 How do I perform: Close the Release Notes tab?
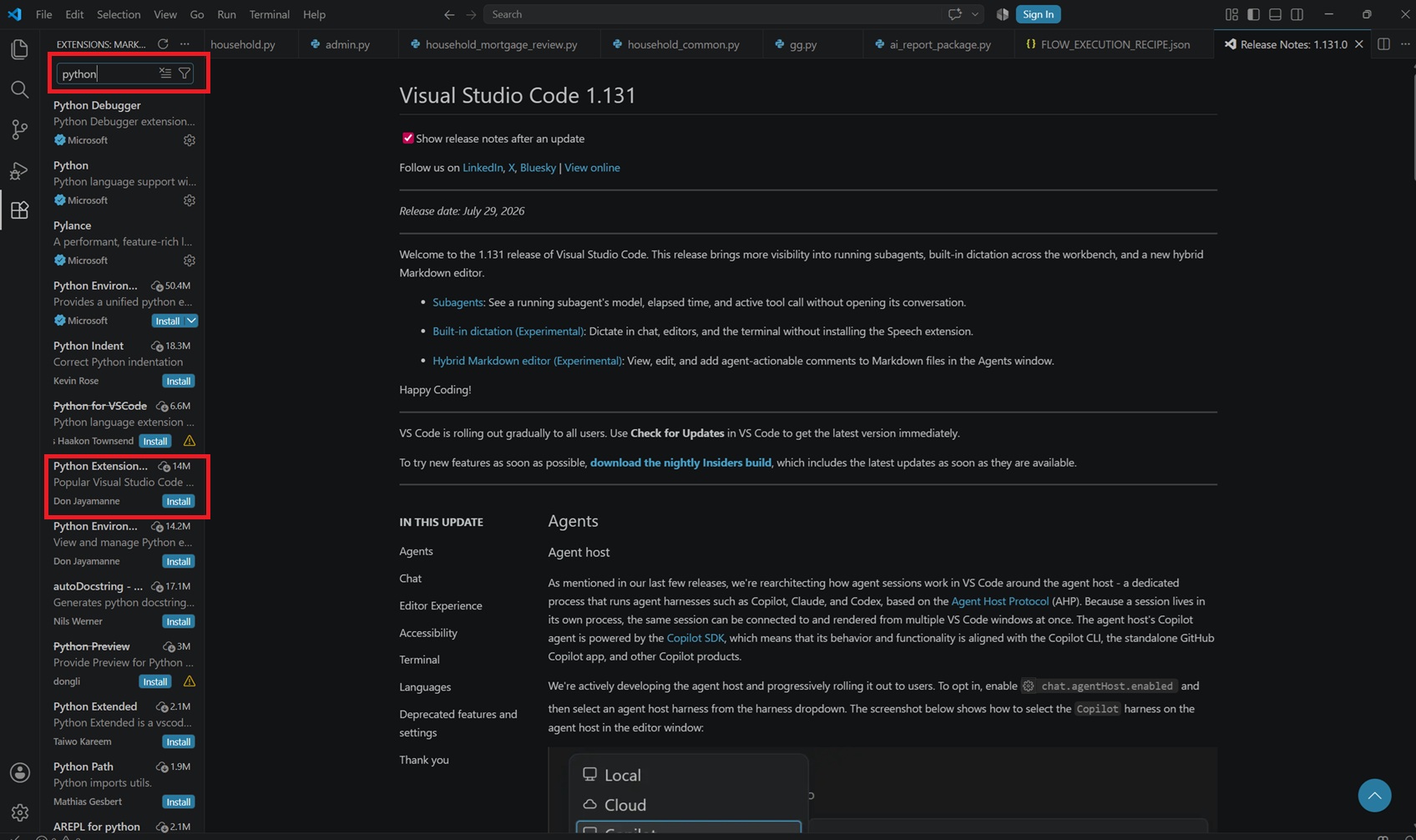pos(1359,44)
